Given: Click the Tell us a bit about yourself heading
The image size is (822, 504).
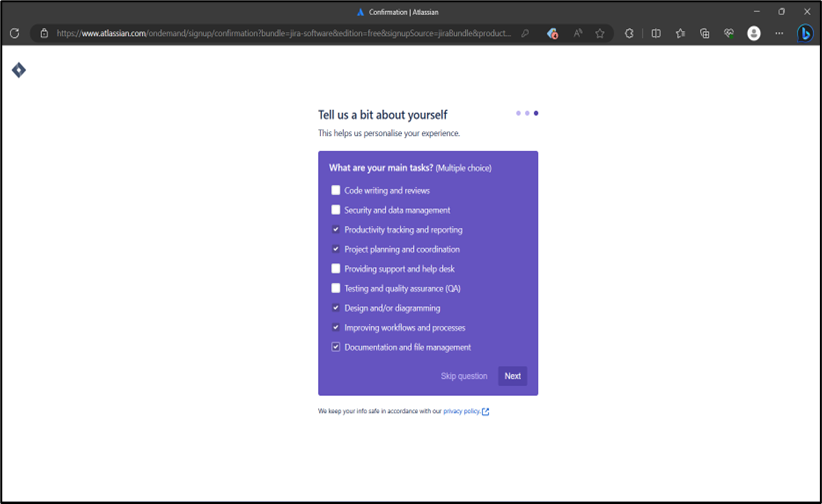Looking at the screenshot, I should tap(383, 115).
